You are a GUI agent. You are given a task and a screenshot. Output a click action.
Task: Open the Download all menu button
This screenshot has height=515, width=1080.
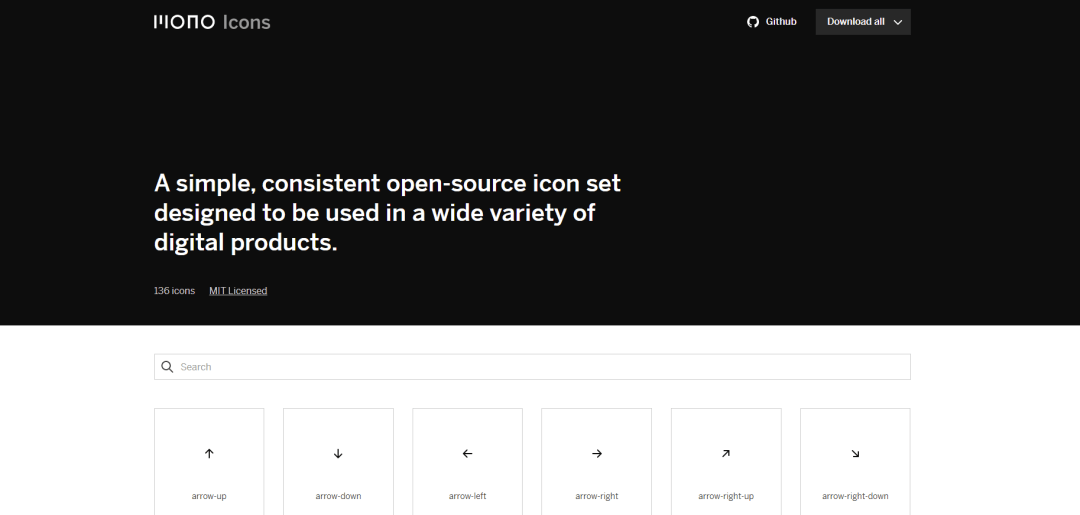pos(856,22)
